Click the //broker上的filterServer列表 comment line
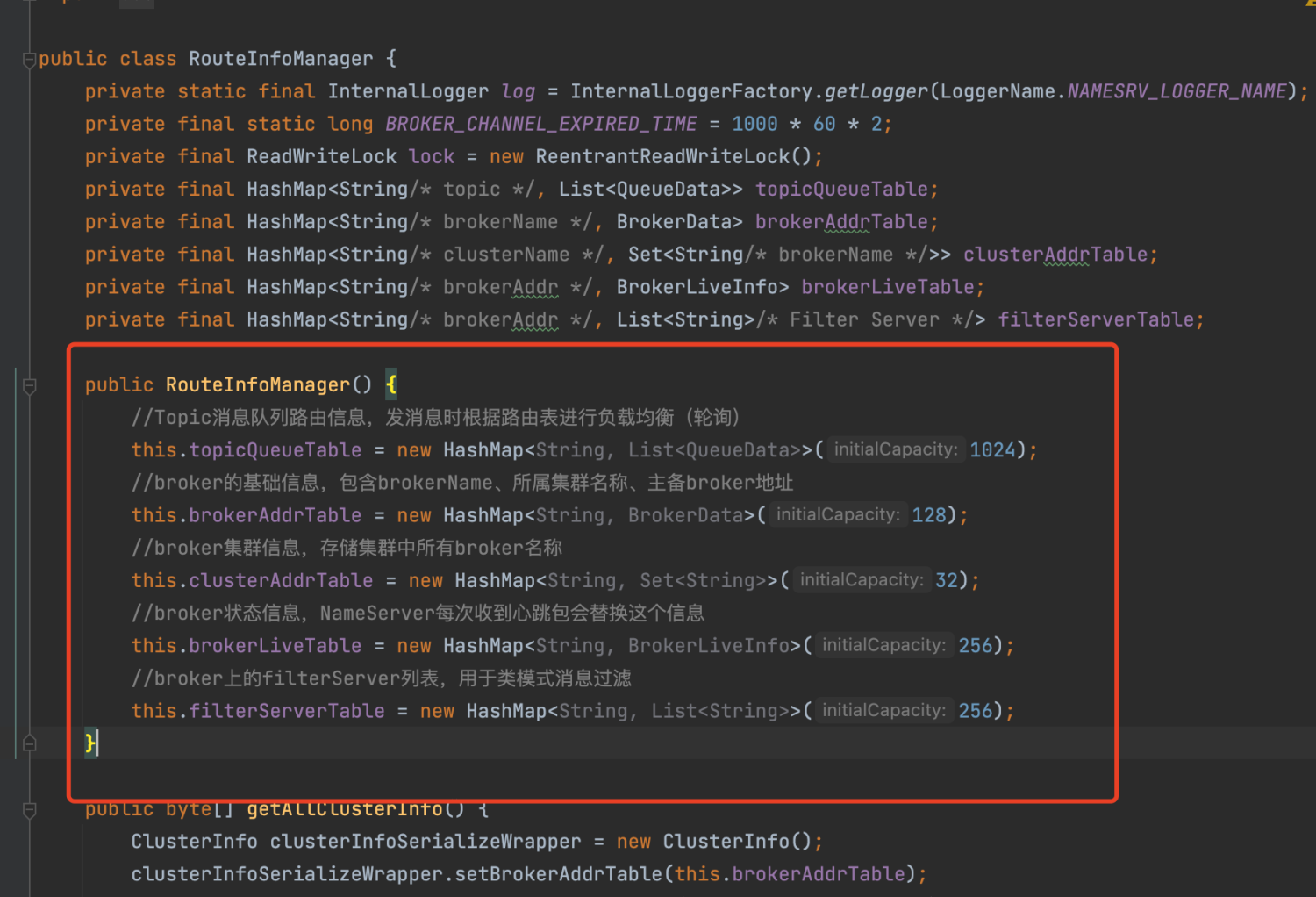This screenshot has width=1316, height=897. [381, 678]
